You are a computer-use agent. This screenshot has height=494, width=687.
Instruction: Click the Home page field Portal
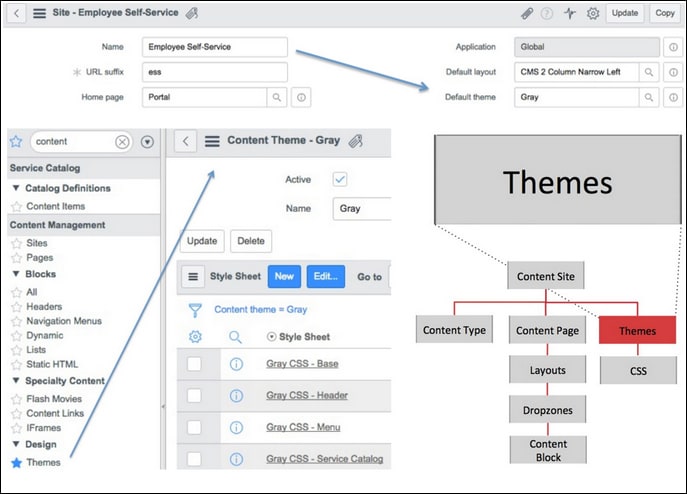pyautogui.click(x=204, y=97)
